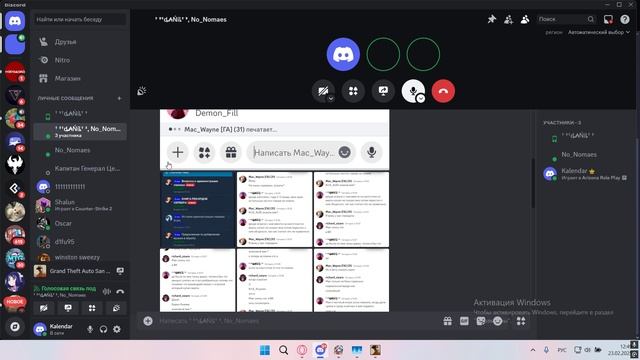Open Kalendar user profile panel
Image resolution: width=640 pixels, height=360 pixels.
[57, 329]
